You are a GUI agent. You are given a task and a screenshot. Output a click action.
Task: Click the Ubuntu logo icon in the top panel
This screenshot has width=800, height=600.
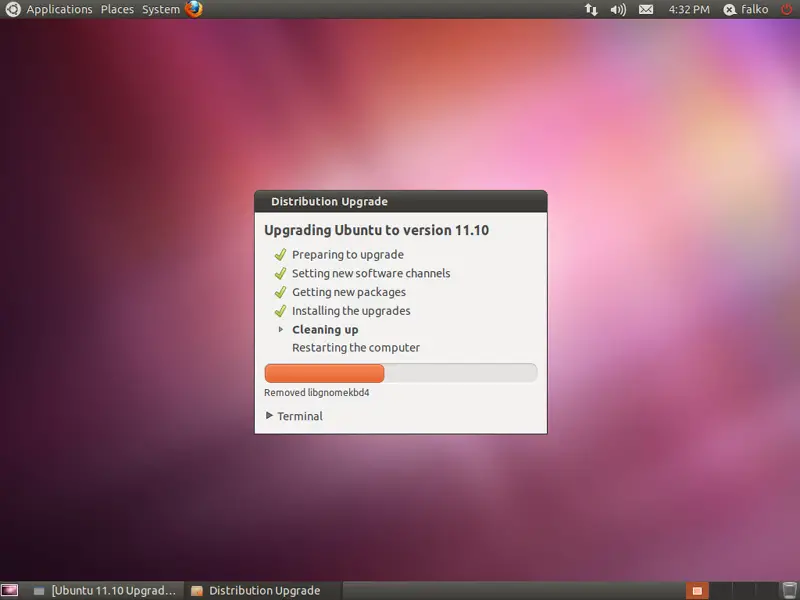pos(13,9)
